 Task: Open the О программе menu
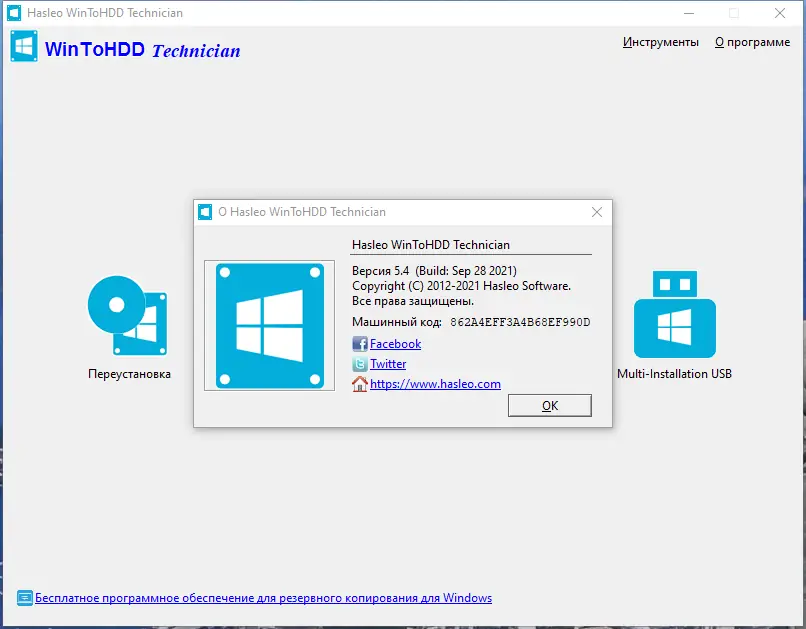(x=752, y=42)
